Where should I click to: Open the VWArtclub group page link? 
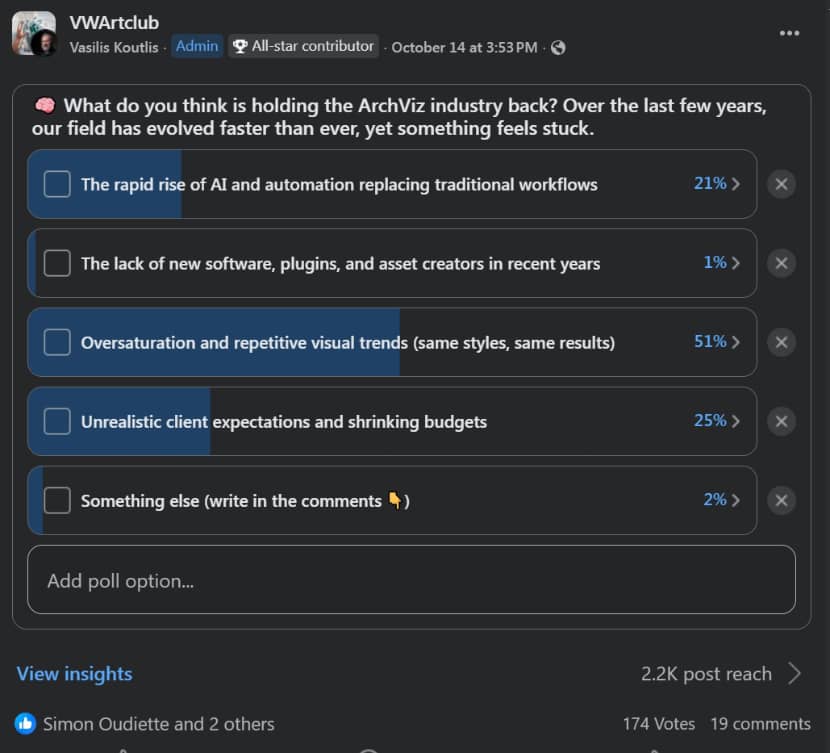point(114,22)
